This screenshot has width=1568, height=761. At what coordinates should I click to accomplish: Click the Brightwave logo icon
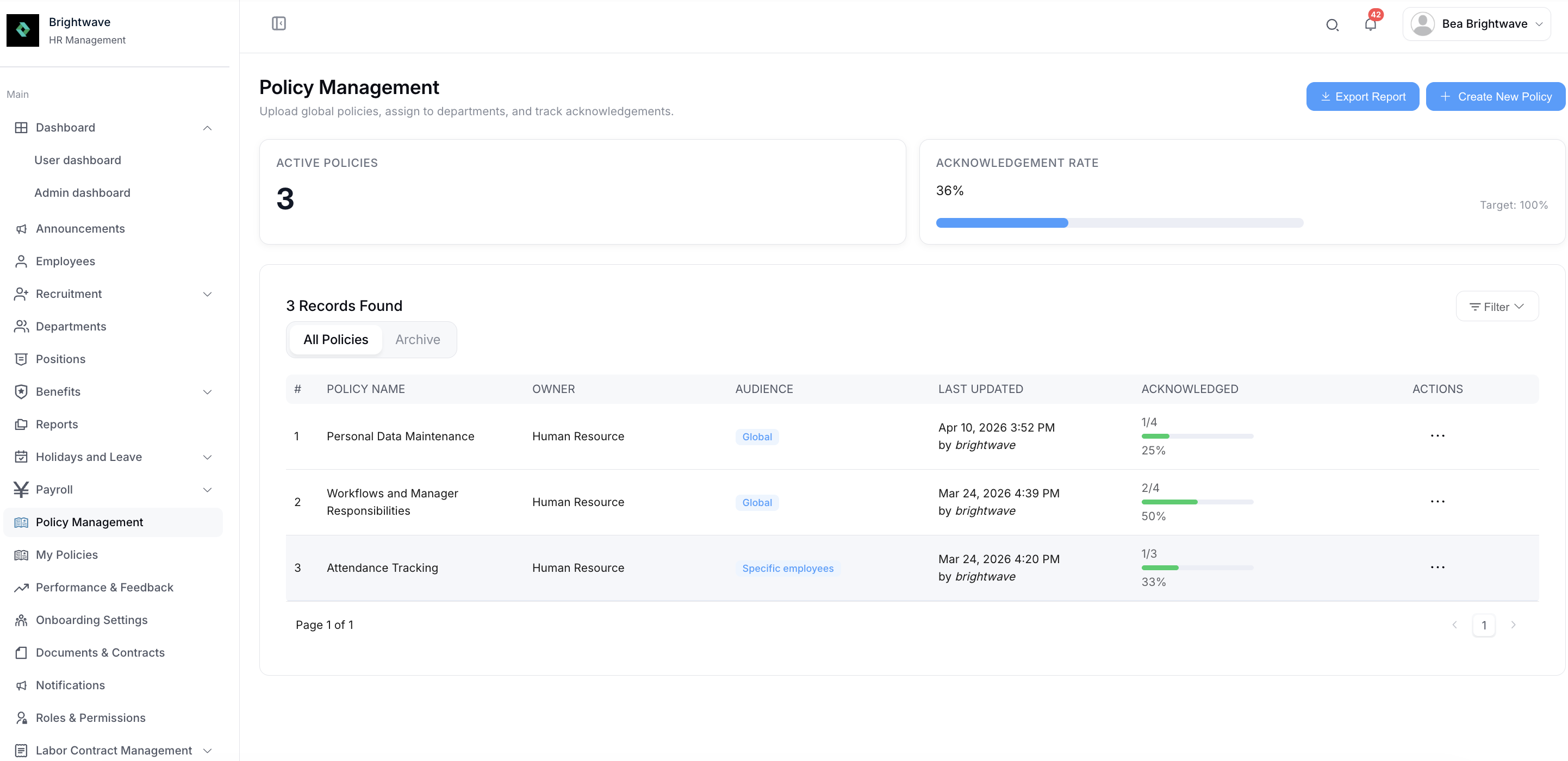(22, 30)
